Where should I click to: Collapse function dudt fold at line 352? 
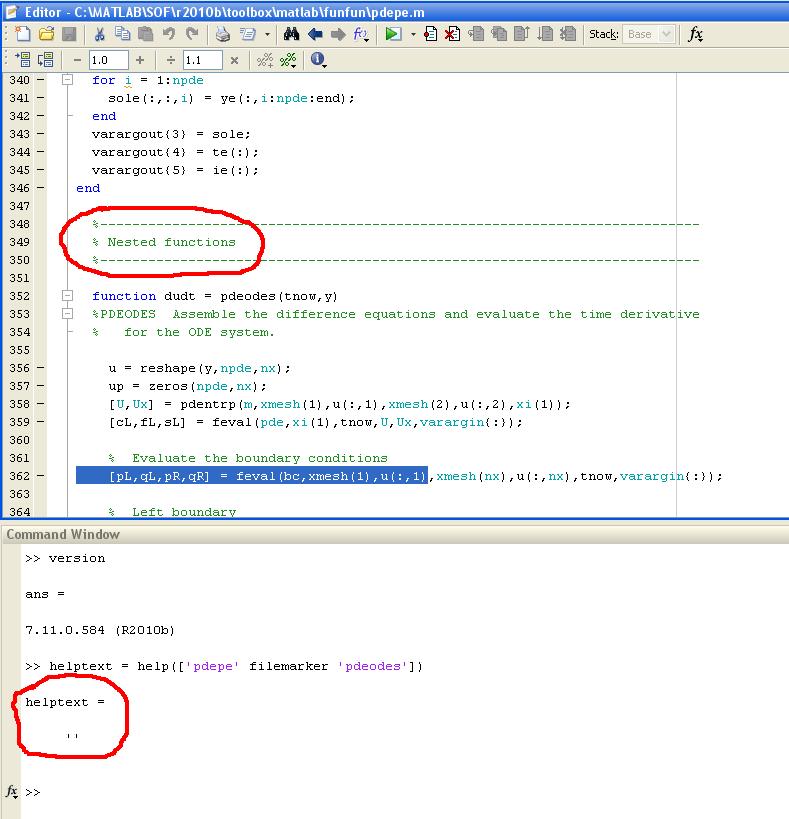67,296
